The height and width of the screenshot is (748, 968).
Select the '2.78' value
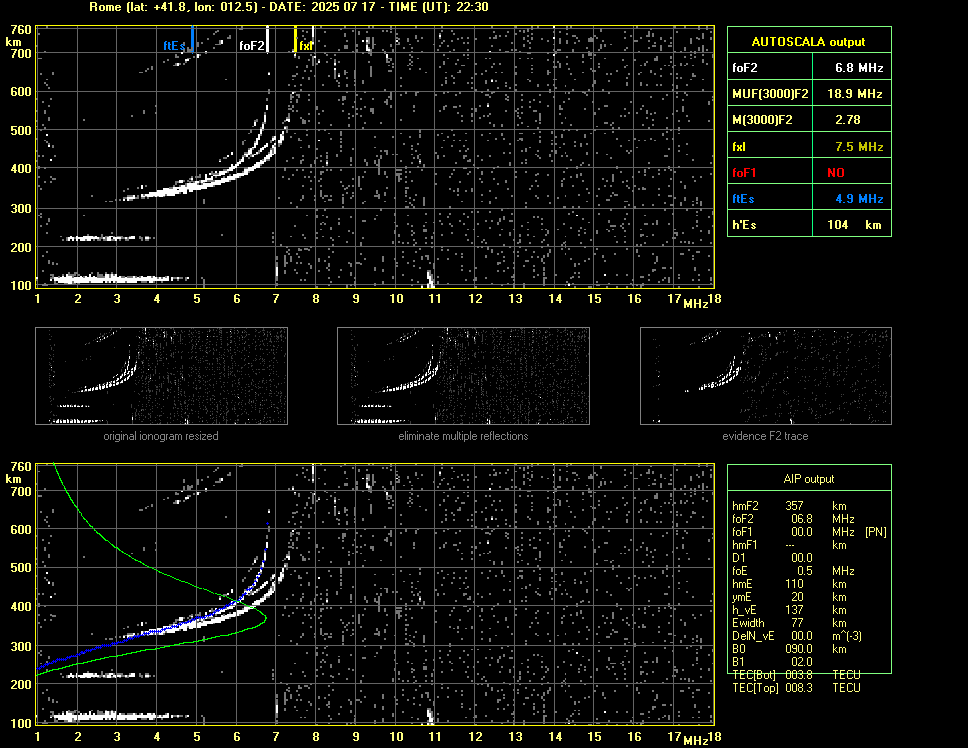click(x=848, y=120)
